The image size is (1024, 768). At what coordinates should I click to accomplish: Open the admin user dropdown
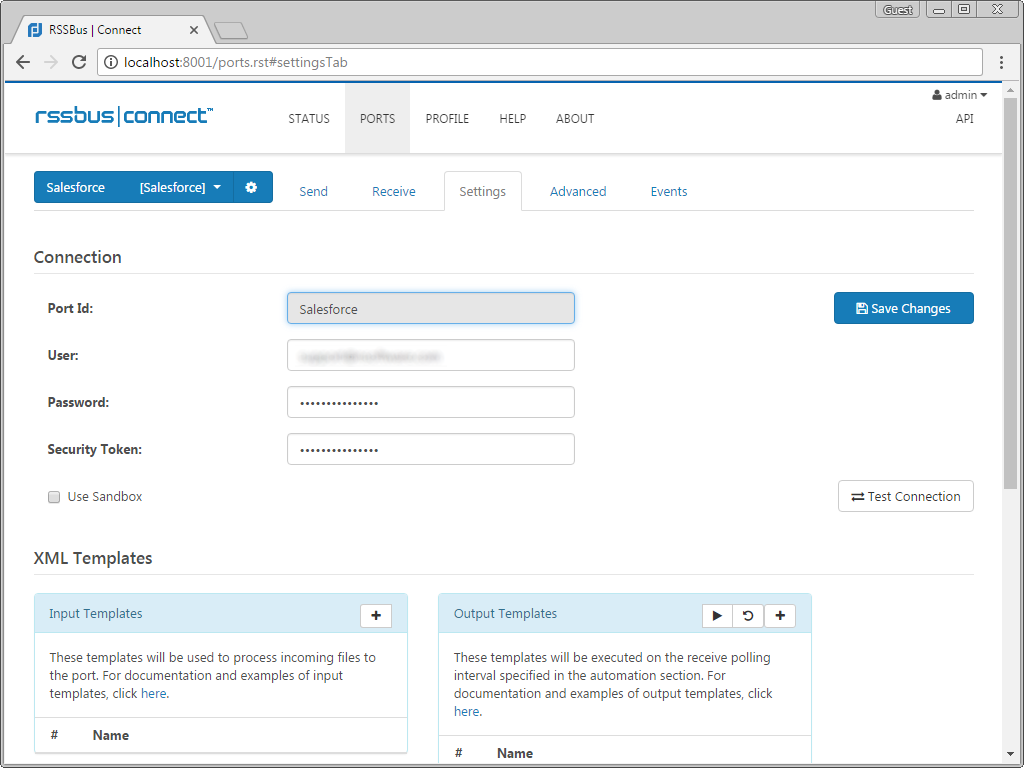959,95
